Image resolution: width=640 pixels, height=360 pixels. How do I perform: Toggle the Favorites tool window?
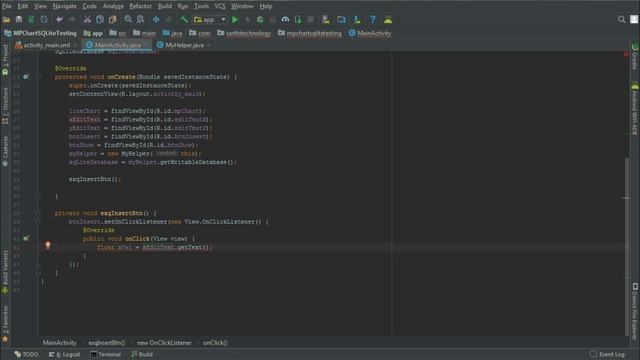tap(5, 324)
